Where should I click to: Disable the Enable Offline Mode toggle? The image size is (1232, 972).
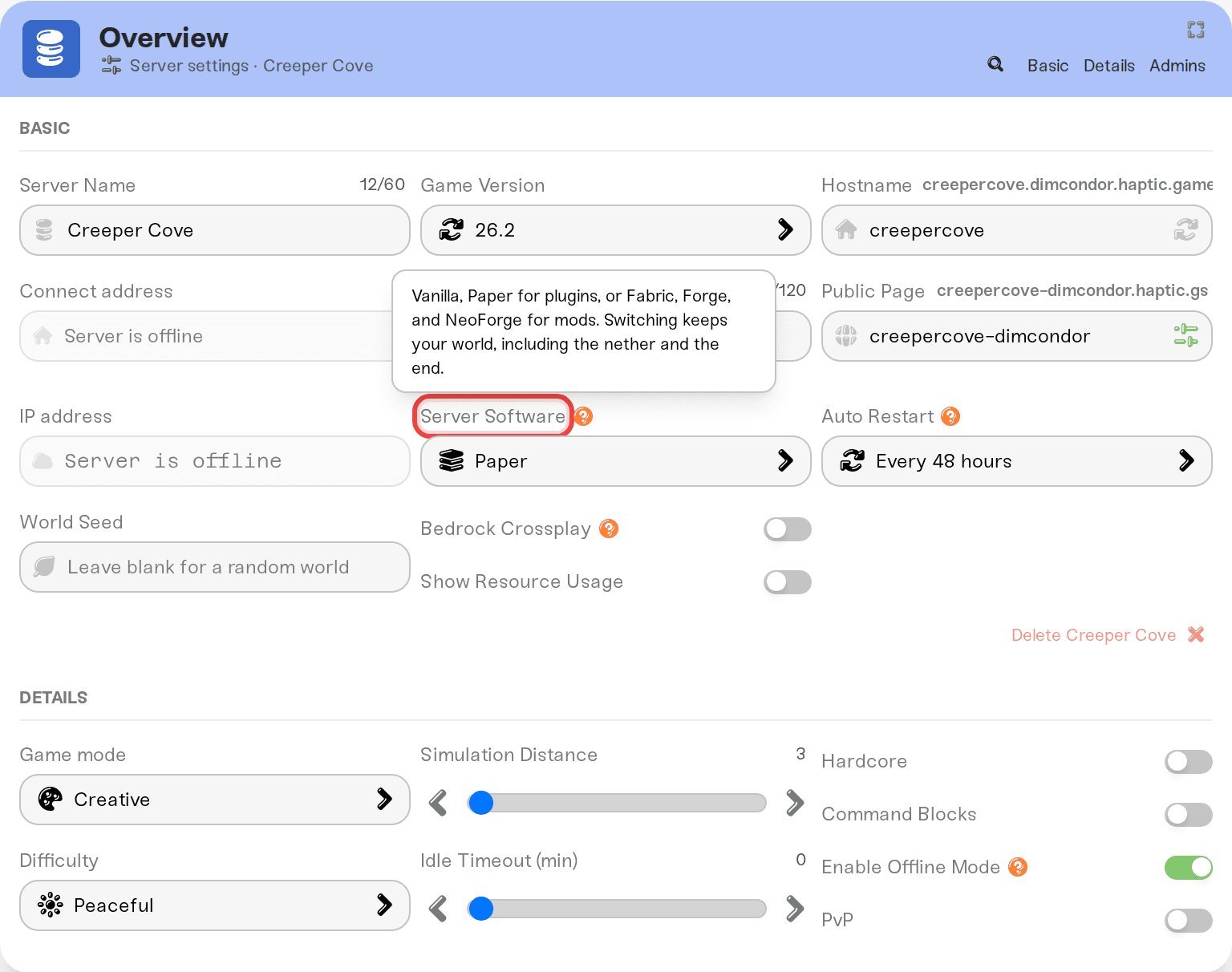1189,868
